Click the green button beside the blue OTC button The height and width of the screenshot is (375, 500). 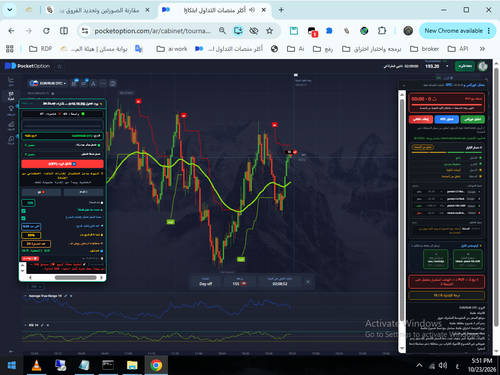(x=472, y=119)
